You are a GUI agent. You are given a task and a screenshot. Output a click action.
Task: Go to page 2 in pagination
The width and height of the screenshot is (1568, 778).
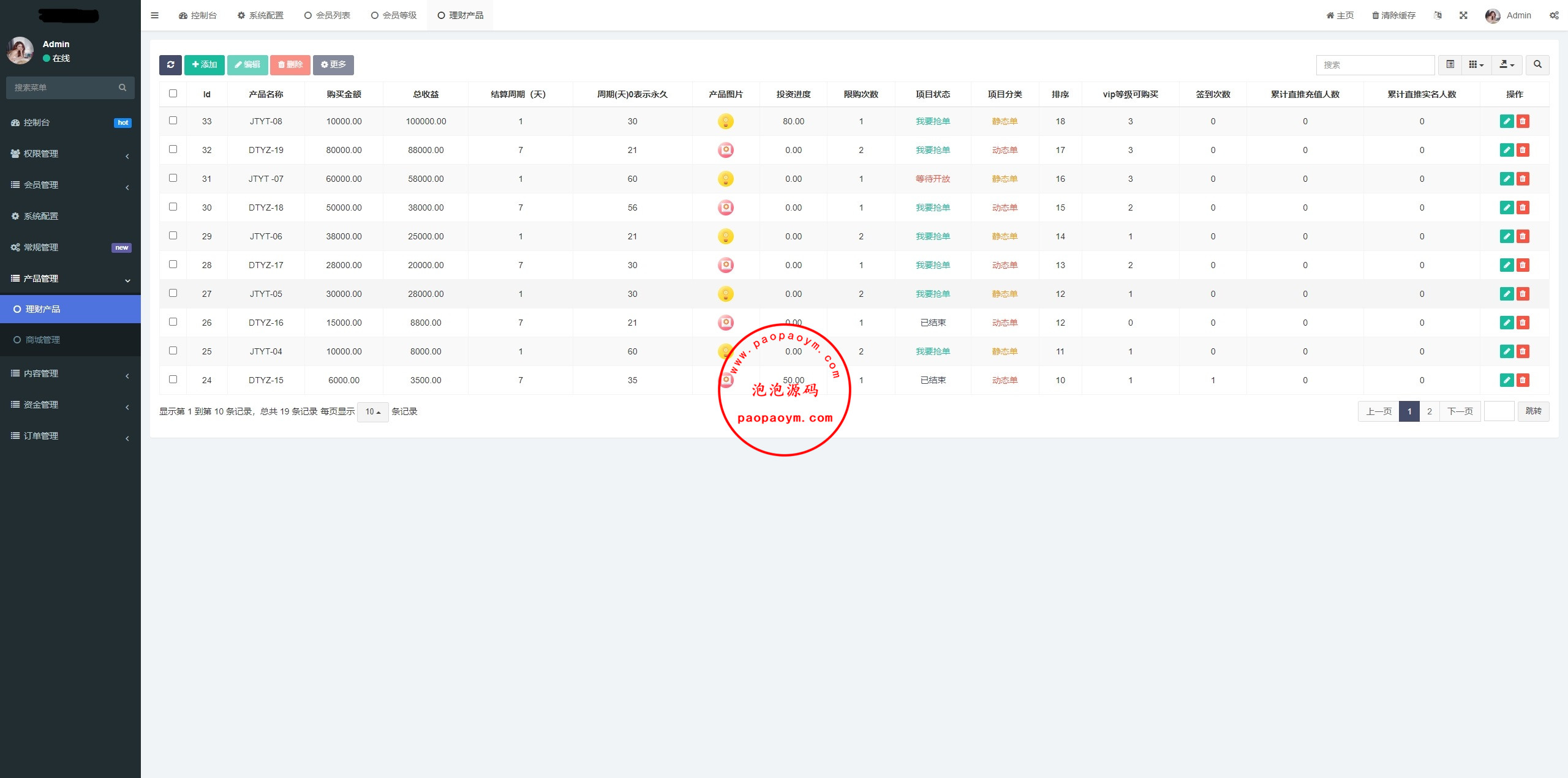tap(1430, 411)
